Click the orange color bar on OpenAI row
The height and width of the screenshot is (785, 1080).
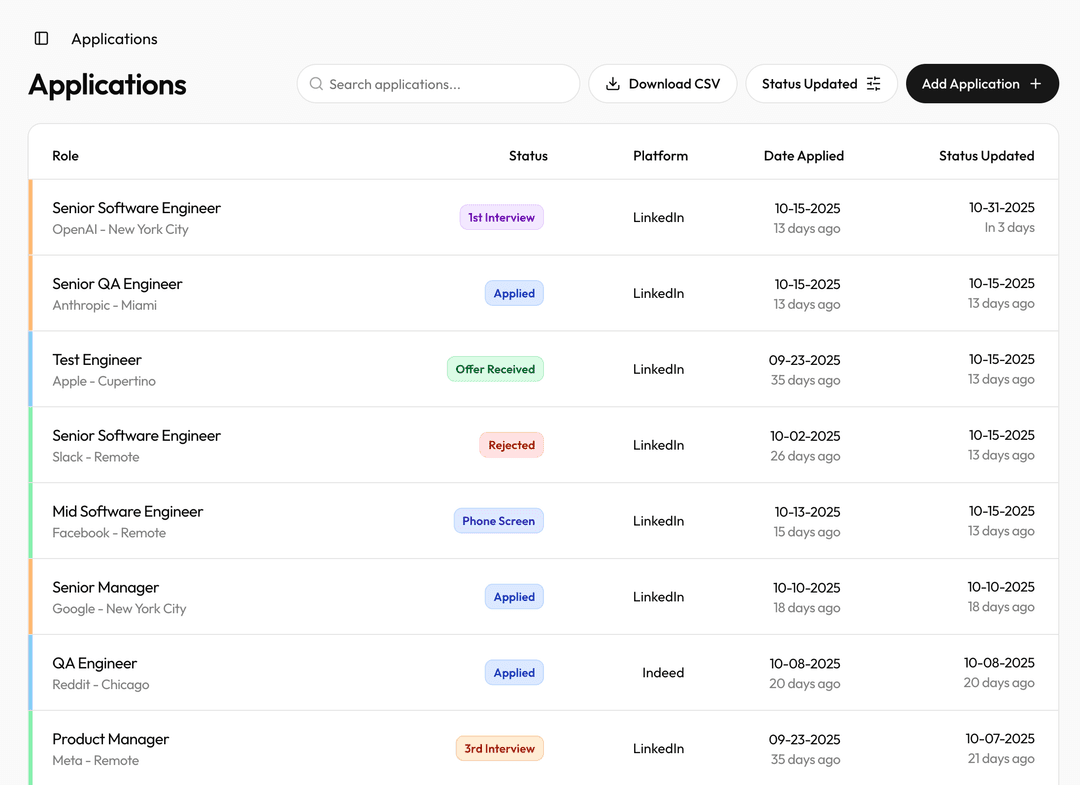point(31,218)
